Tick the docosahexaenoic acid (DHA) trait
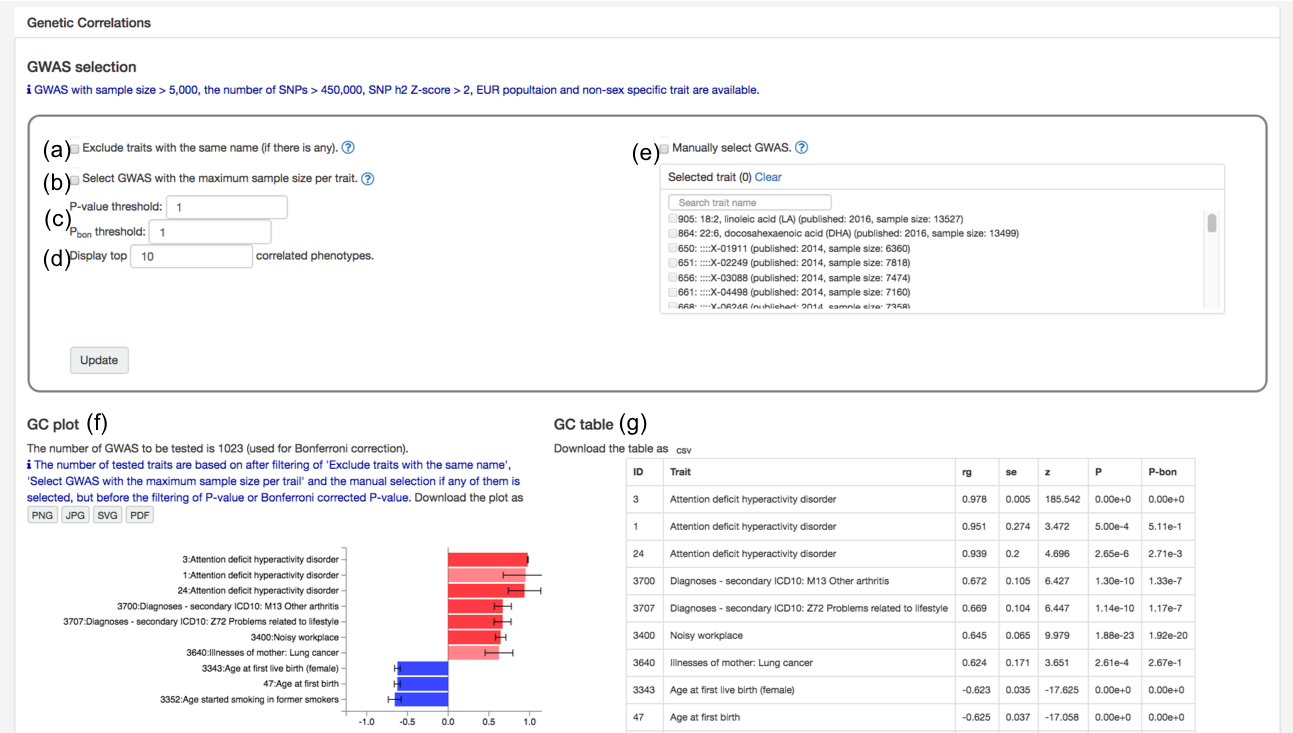 (x=673, y=233)
